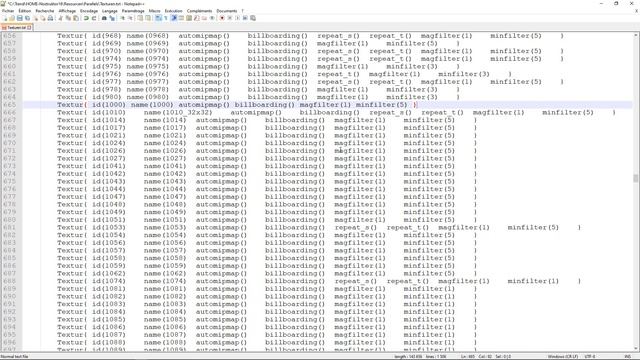Undo last edit with the Undo arrow
Viewport: 640px width, 360px height.
click(86, 18)
